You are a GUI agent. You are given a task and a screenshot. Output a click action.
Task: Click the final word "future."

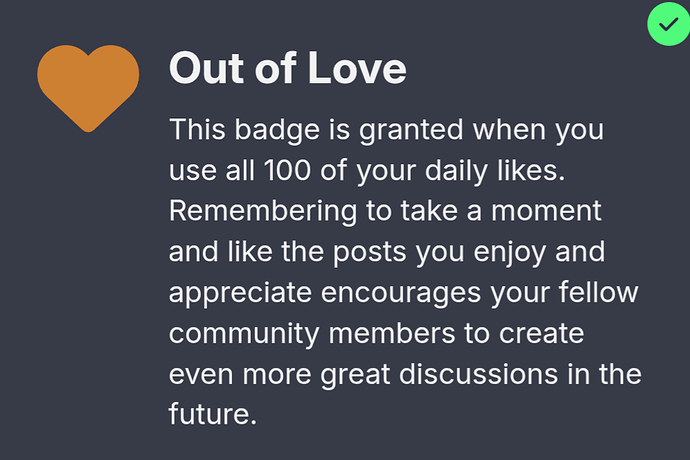click(x=213, y=414)
